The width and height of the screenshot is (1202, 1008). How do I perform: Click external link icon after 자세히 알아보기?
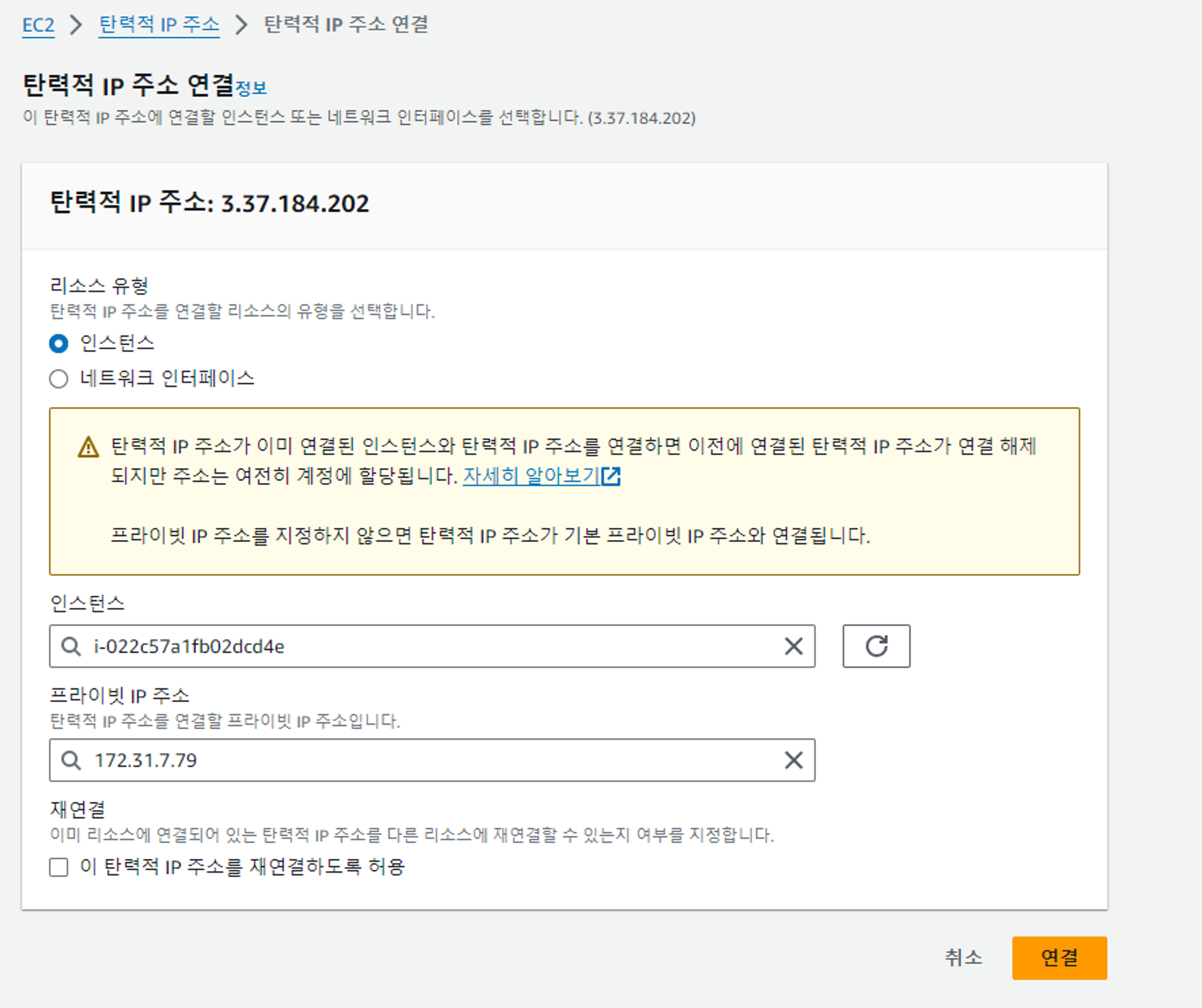point(611,476)
